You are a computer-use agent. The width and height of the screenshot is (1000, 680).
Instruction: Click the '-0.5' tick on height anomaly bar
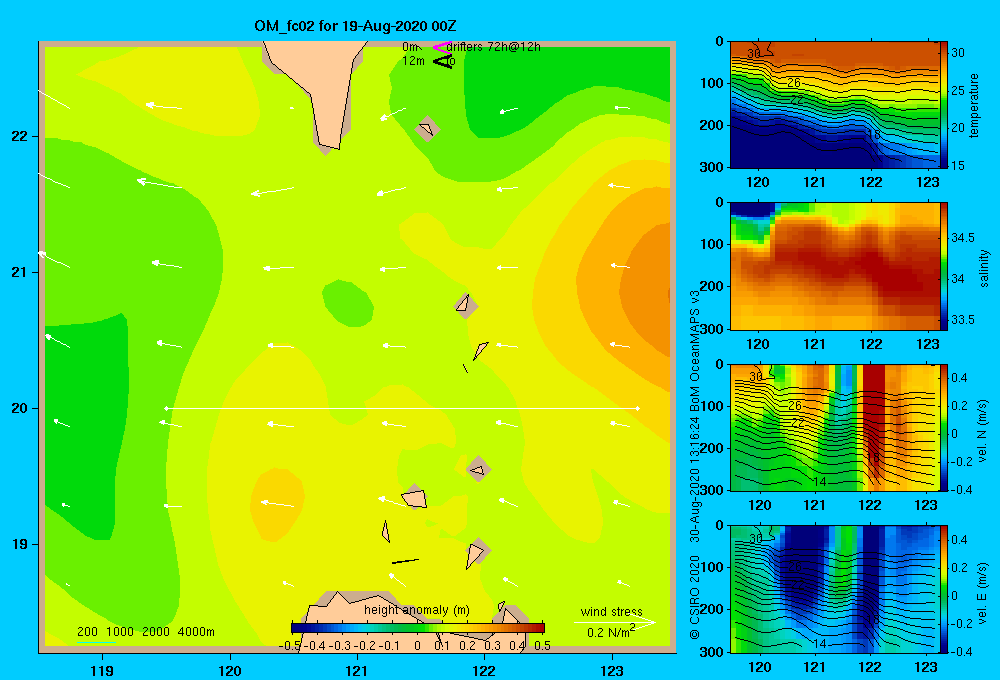coord(289,646)
